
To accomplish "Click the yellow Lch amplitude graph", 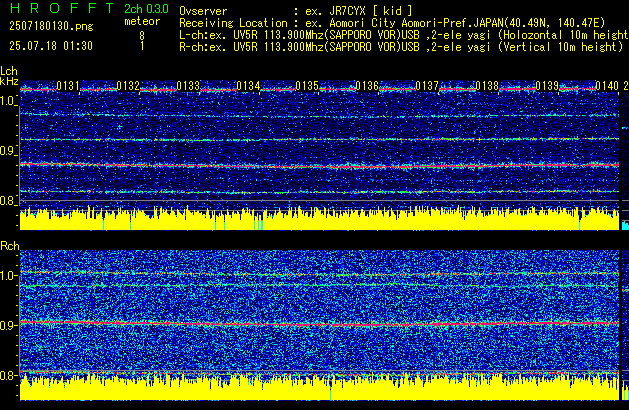I will point(319,218).
